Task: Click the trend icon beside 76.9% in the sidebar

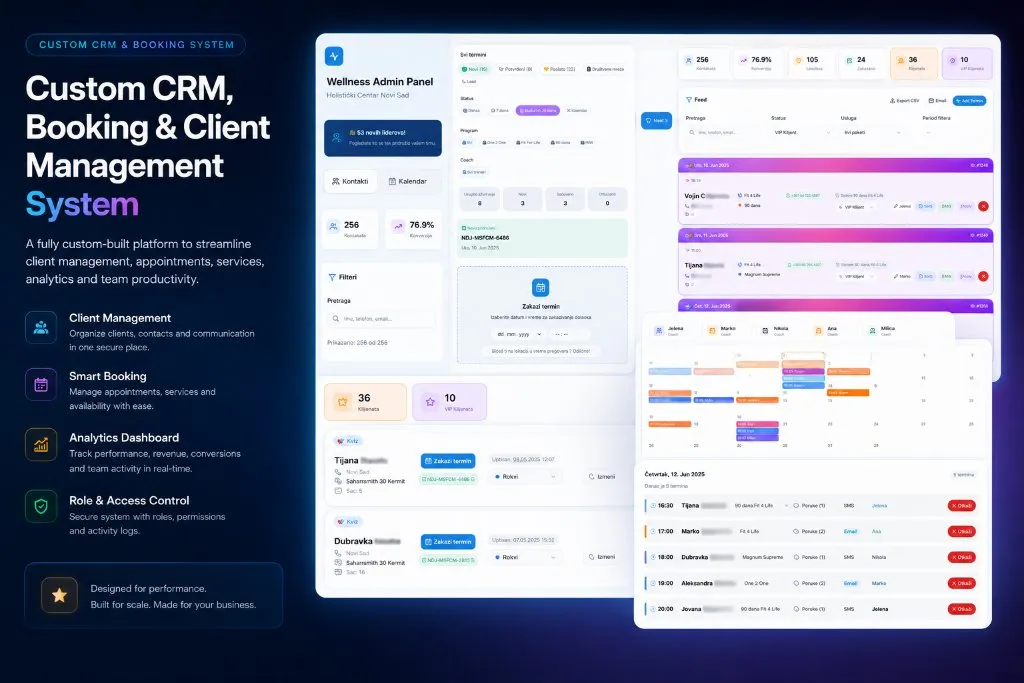Action: point(398,227)
